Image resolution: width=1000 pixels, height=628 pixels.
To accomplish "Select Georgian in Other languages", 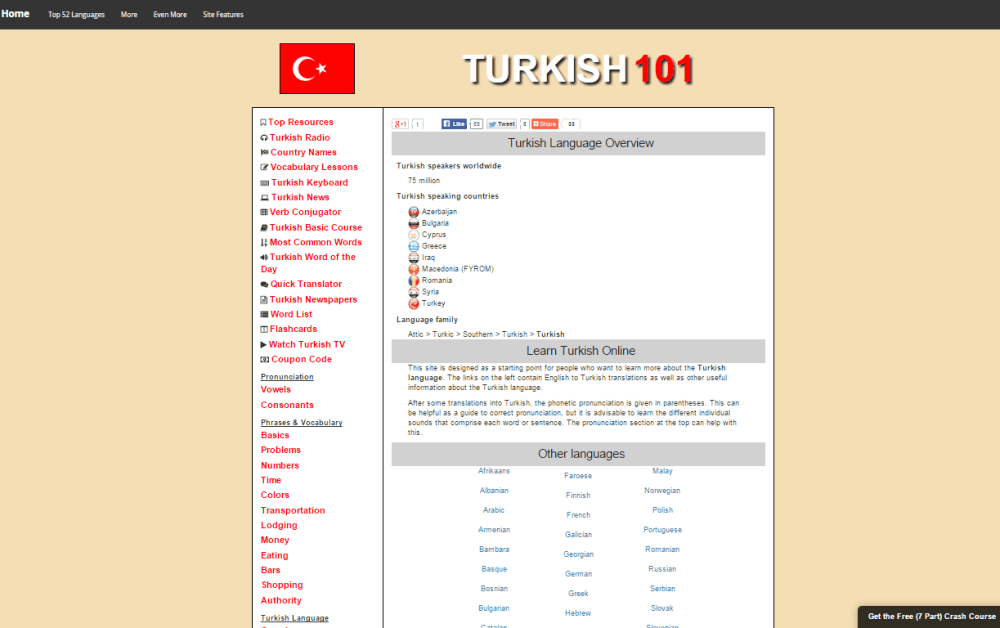I will (x=578, y=555).
